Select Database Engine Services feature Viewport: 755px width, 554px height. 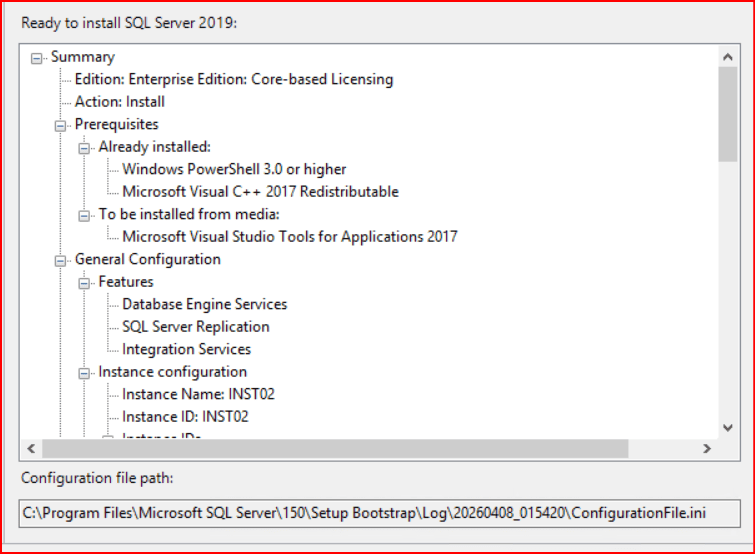point(204,304)
